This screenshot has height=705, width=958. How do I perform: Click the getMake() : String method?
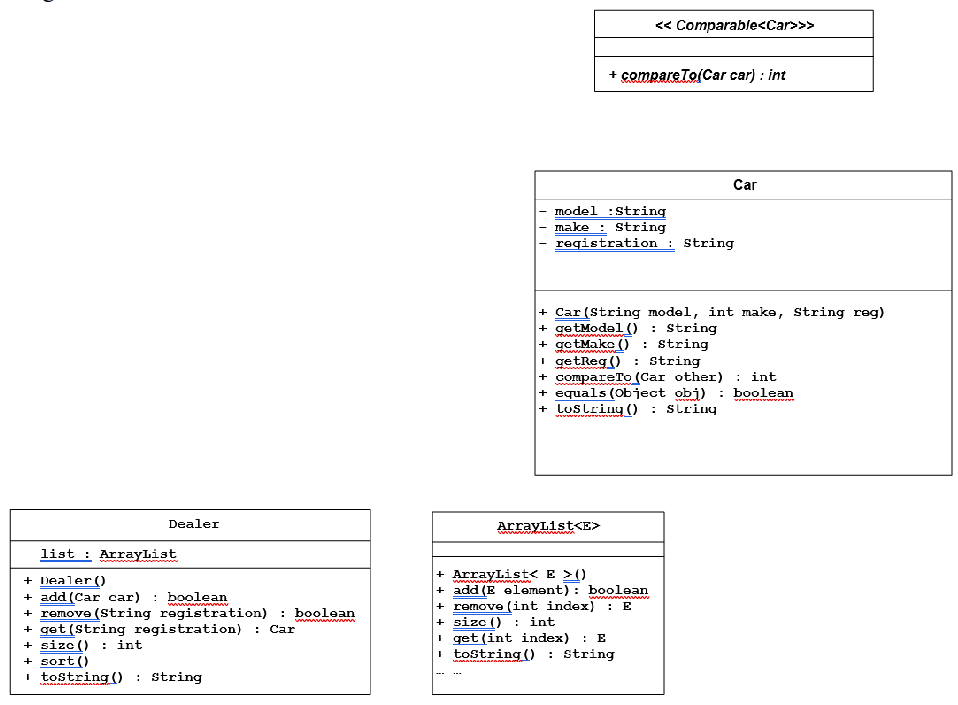(624, 344)
